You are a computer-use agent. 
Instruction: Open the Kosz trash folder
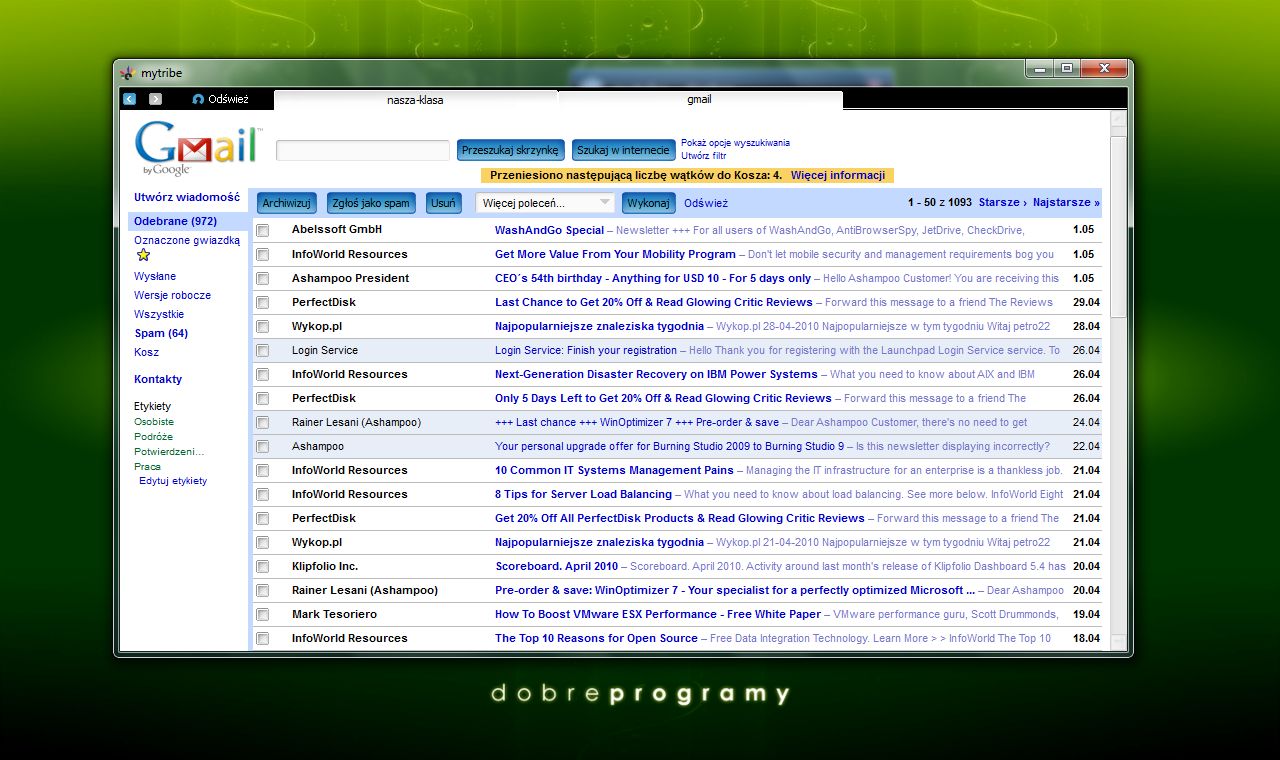click(x=146, y=352)
